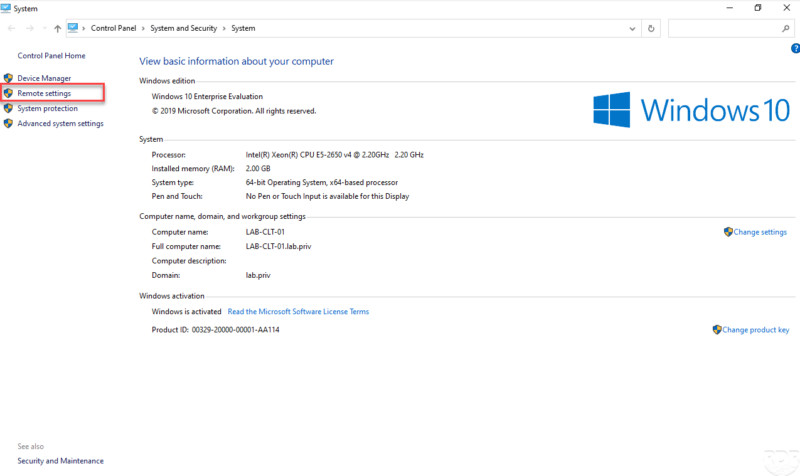Open address bar history dropdown

[x=632, y=29]
